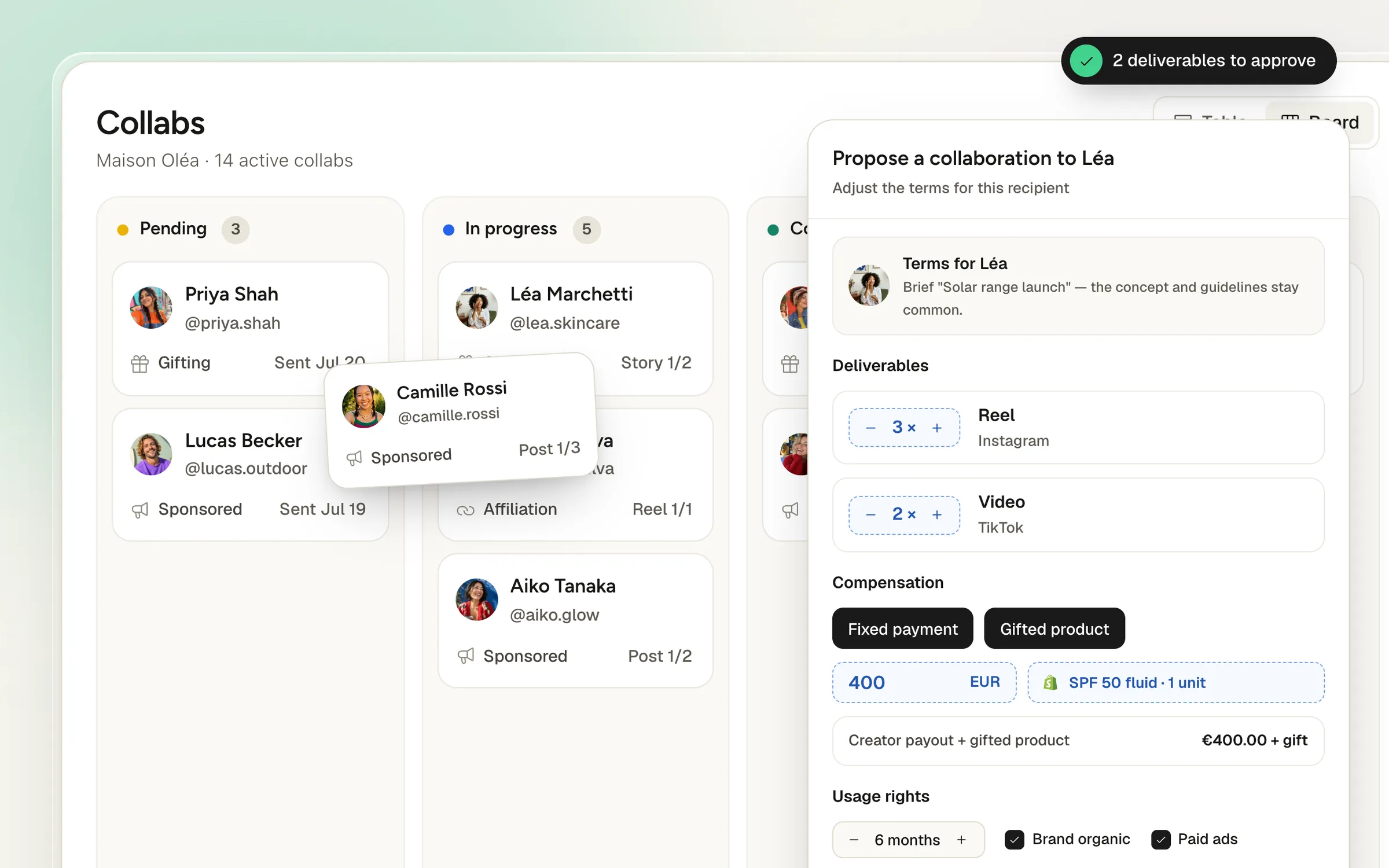Click 'Reel 1/1' on the Affiliation card
This screenshot has height=868, width=1389.
pos(662,509)
